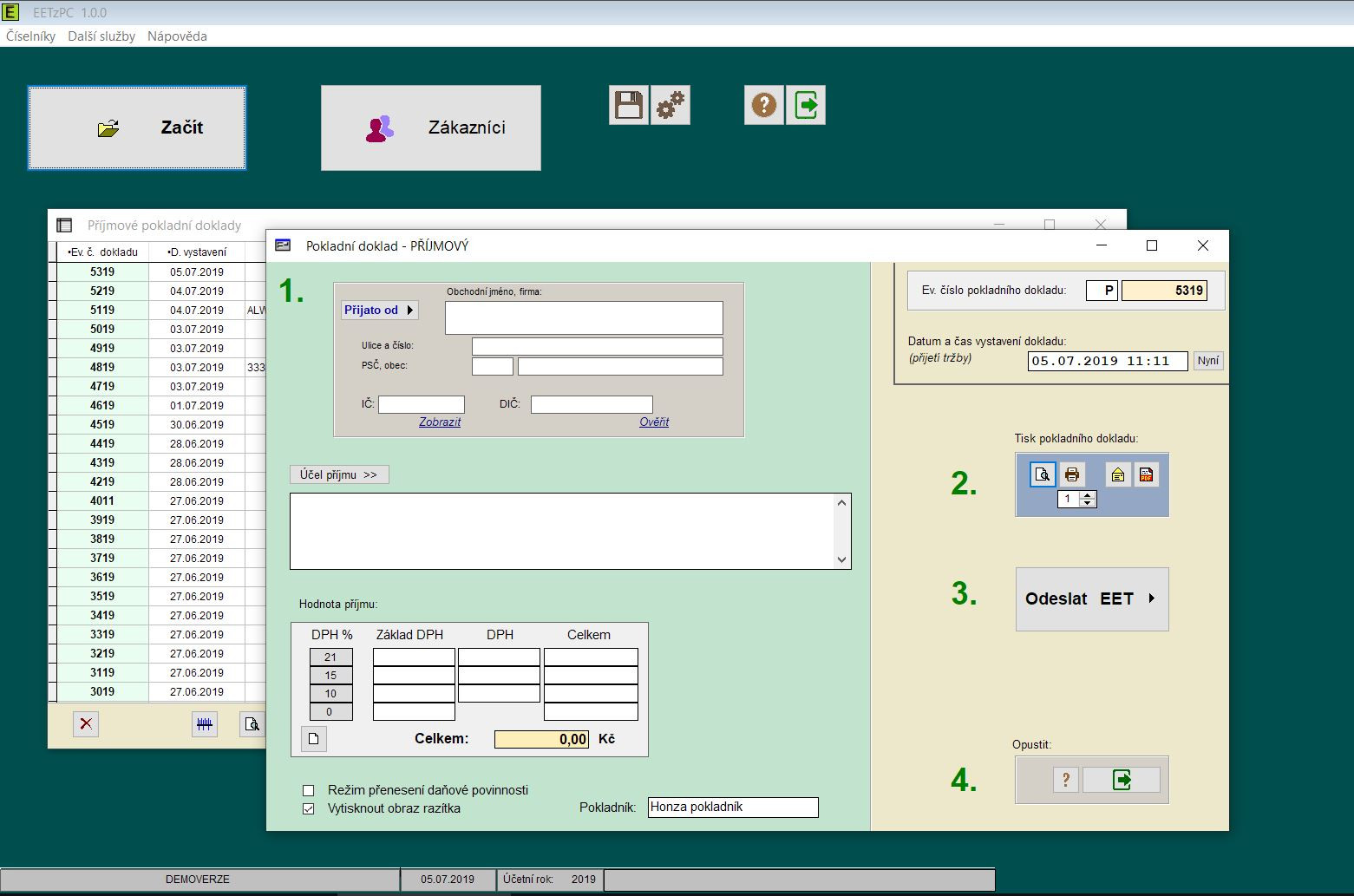Click the brown question mark help icon
Screen dimensions: 1354x896
click(x=764, y=105)
